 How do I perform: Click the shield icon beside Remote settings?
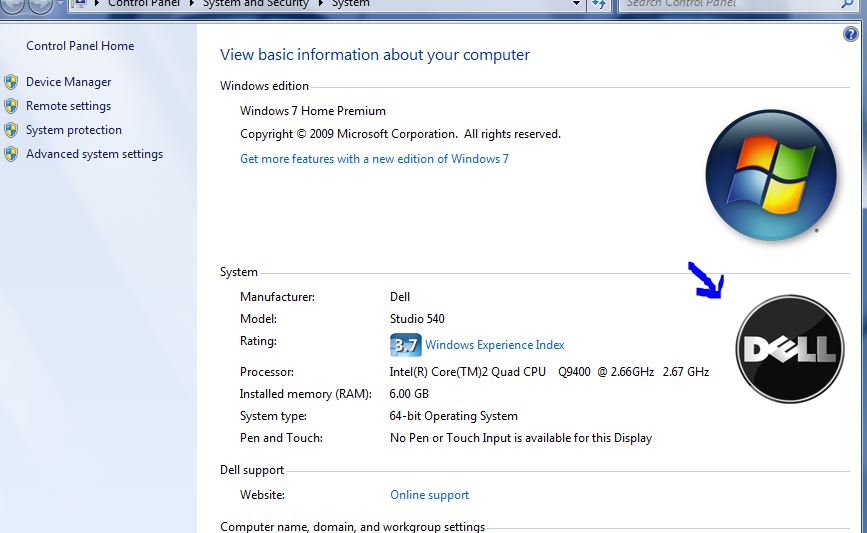(11, 106)
